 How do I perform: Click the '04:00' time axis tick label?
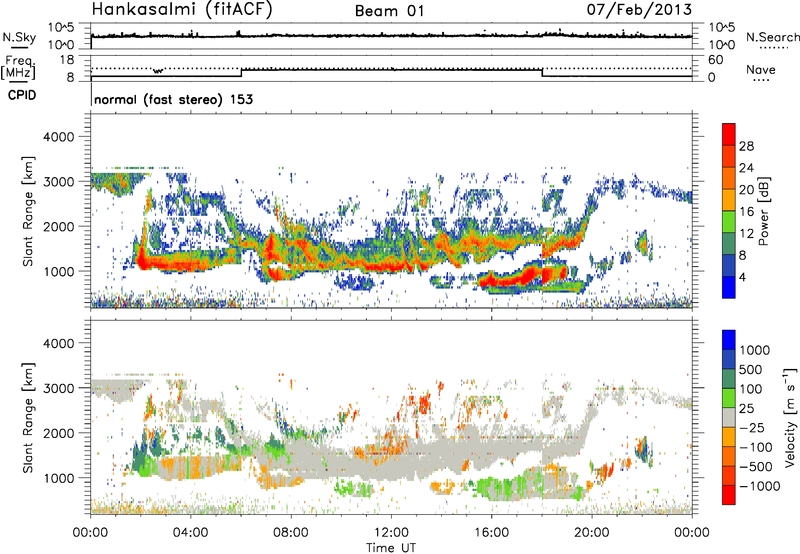[190, 533]
